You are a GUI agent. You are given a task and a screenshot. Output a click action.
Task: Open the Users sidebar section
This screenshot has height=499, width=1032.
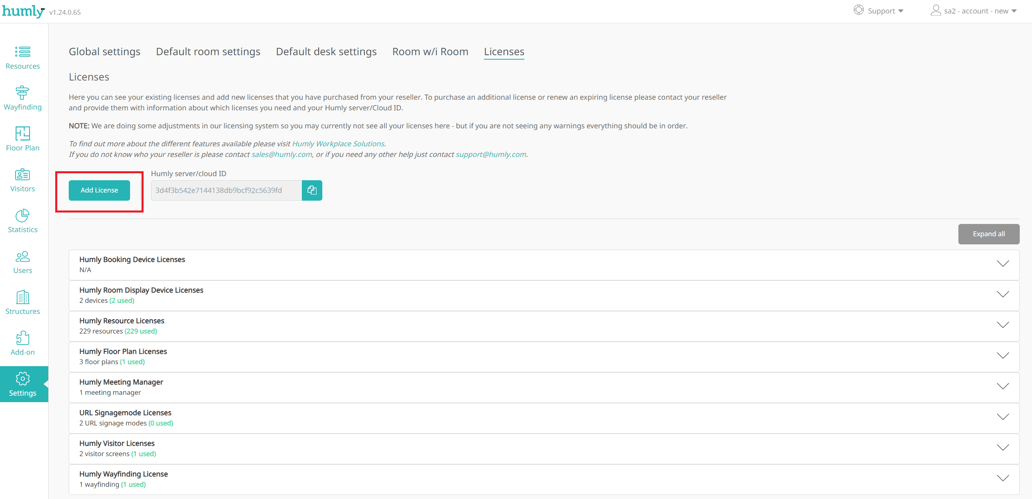(x=23, y=261)
